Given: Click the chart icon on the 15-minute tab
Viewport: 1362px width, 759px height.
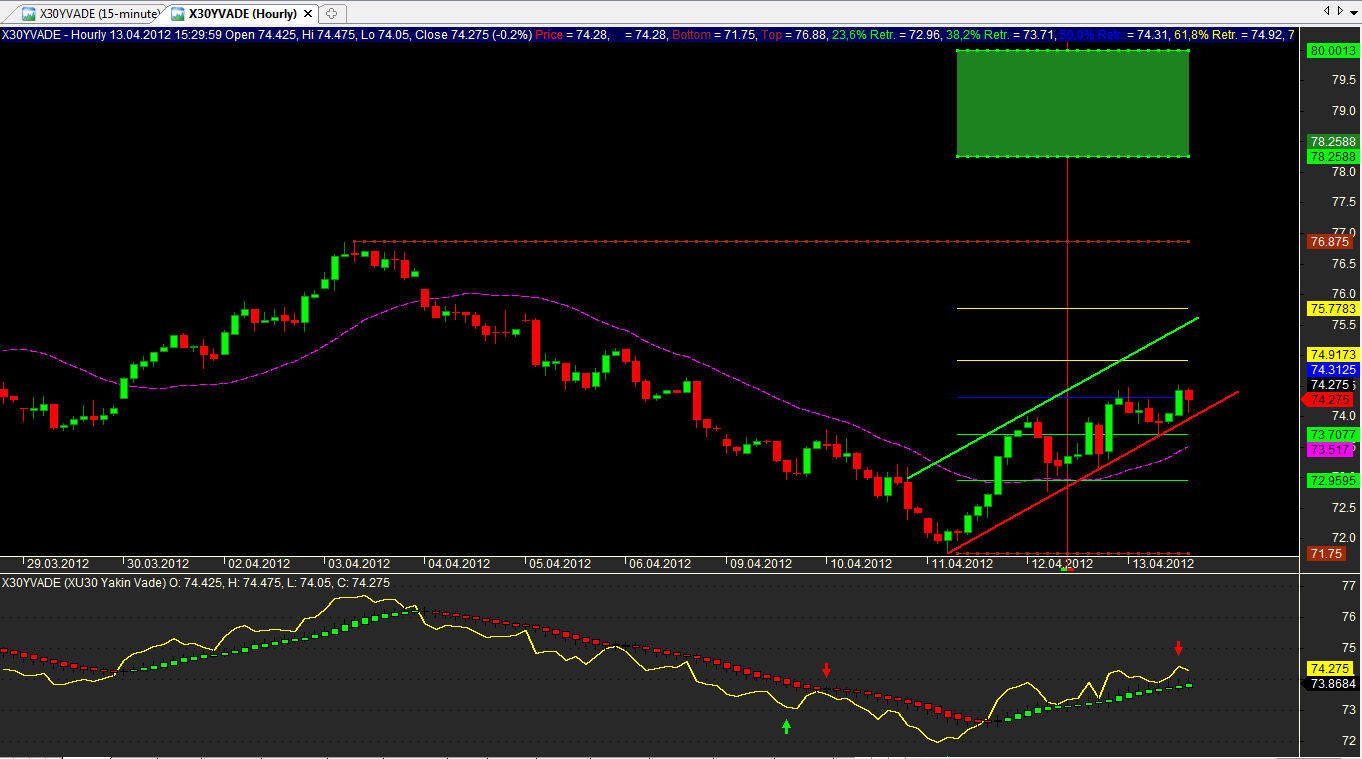Looking at the screenshot, I should point(29,14).
